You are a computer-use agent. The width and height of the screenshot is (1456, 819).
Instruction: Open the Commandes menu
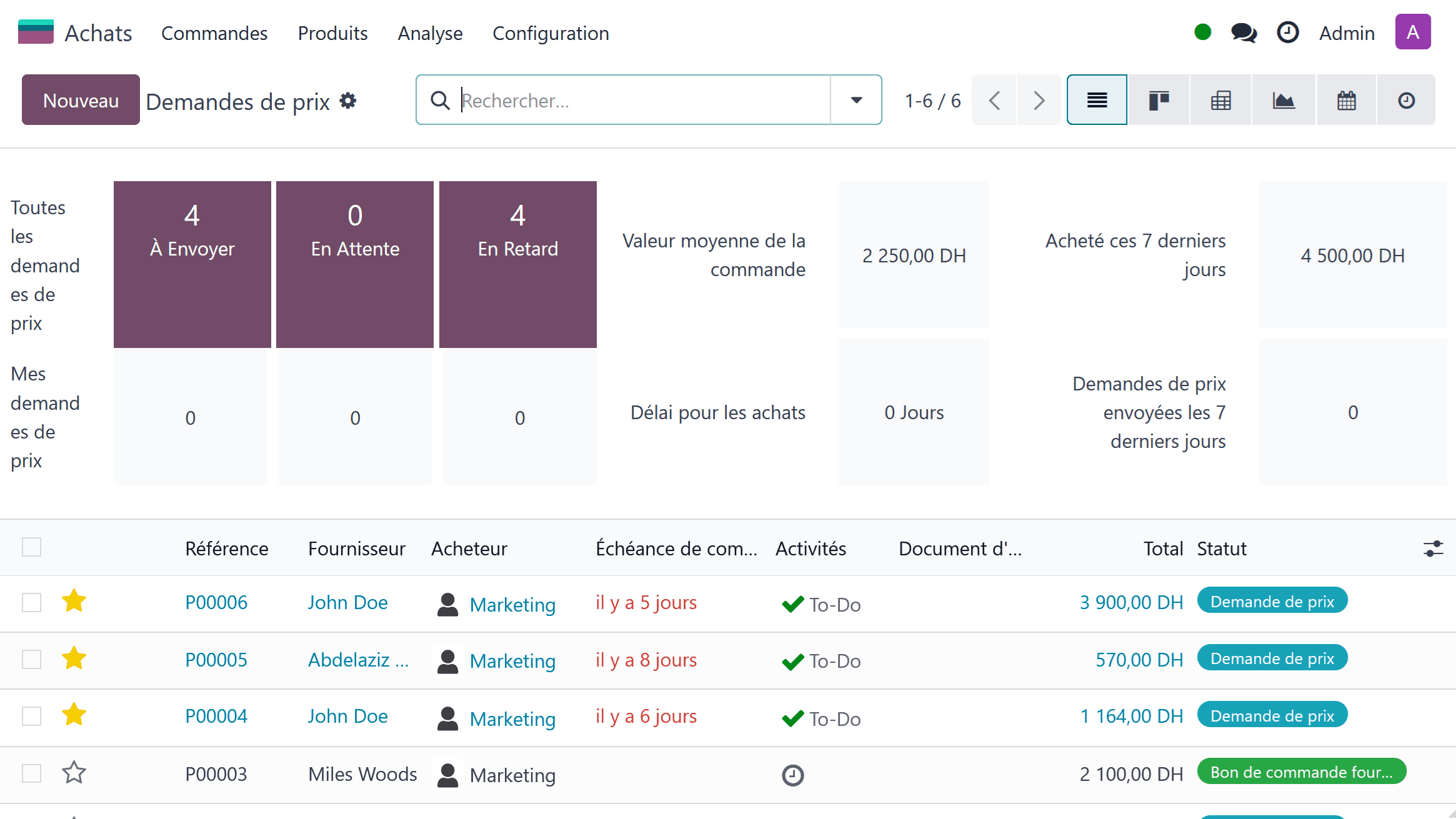click(x=214, y=33)
